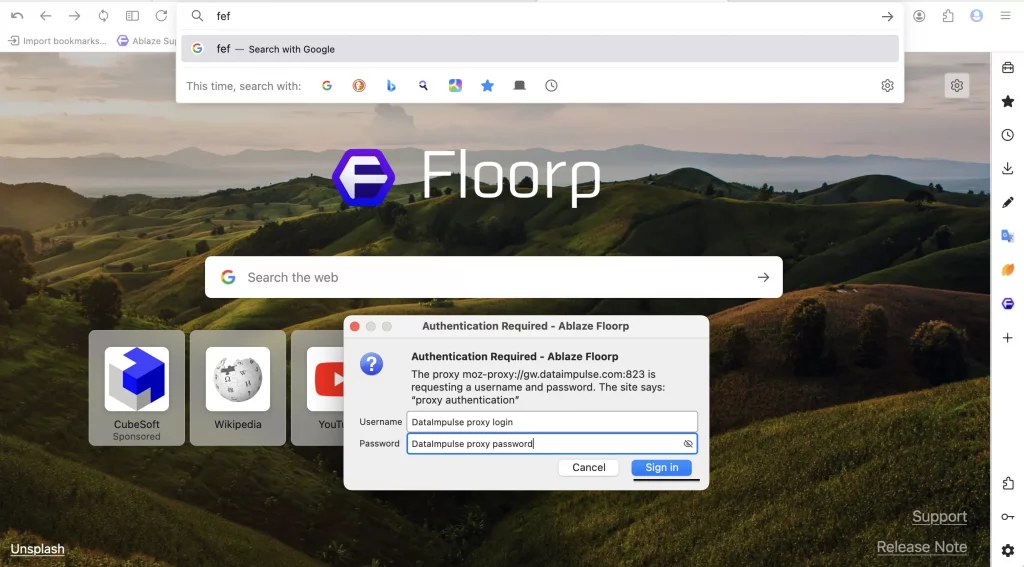Viewport: 1024px width, 567px height.
Task: Open Ablaze Support bookmark
Action: click(x=146, y=40)
